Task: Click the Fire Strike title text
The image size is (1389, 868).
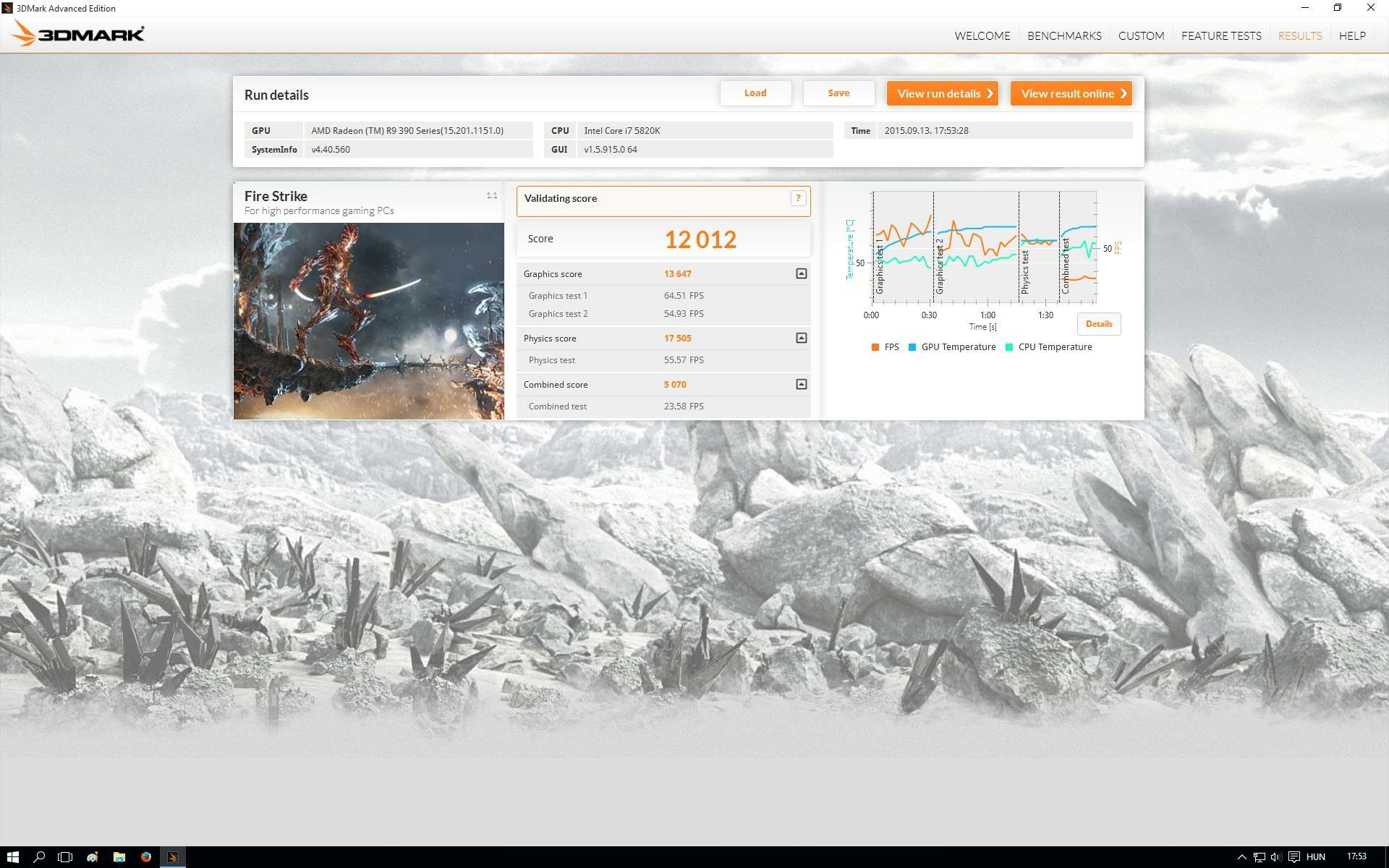Action: click(x=276, y=196)
